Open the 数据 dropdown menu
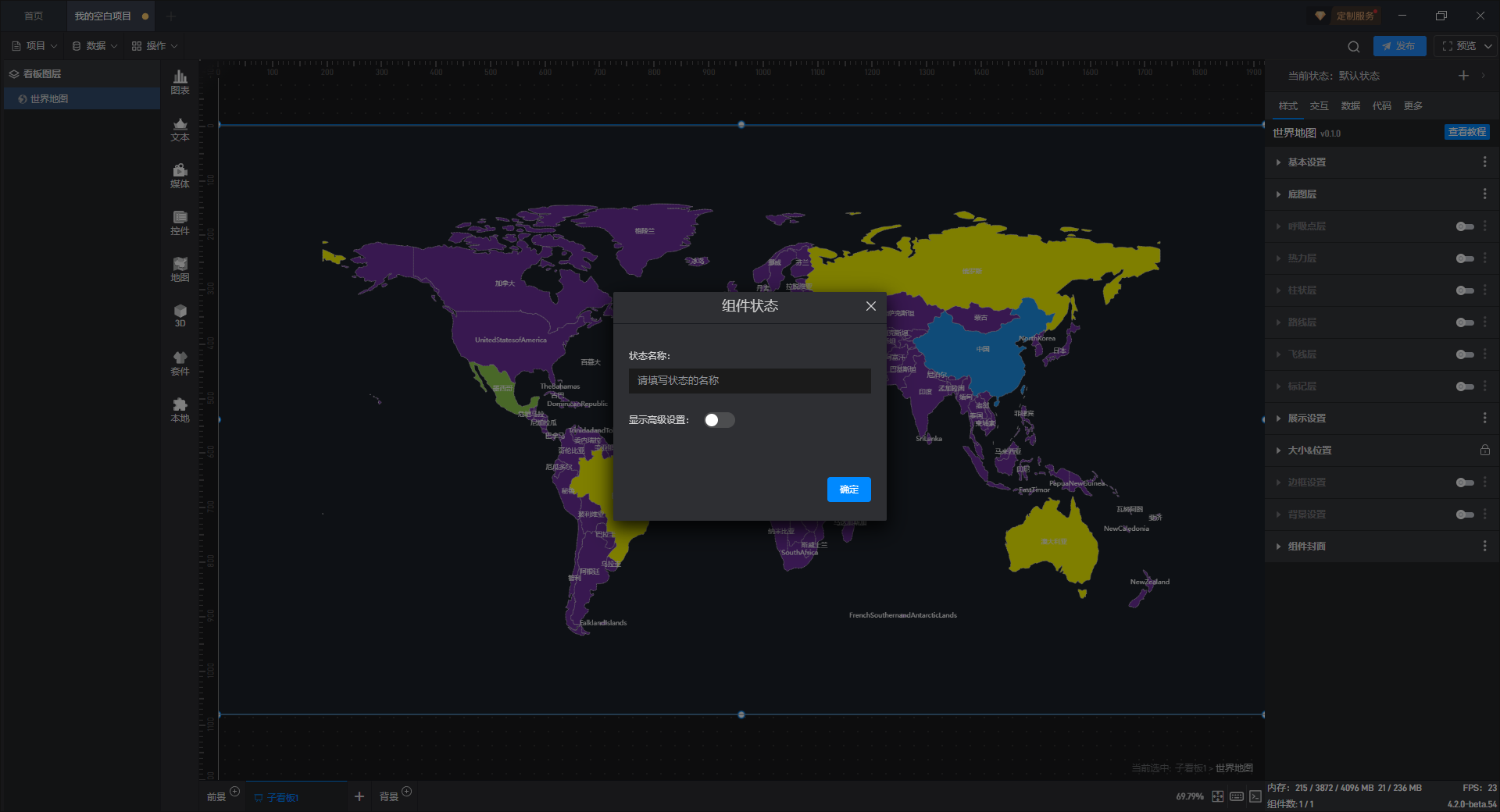Viewport: 1500px width, 812px height. [x=95, y=46]
